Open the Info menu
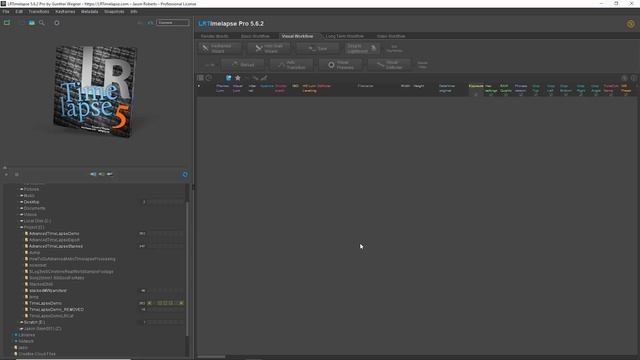This screenshot has height=360, width=640. [x=134, y=11]
